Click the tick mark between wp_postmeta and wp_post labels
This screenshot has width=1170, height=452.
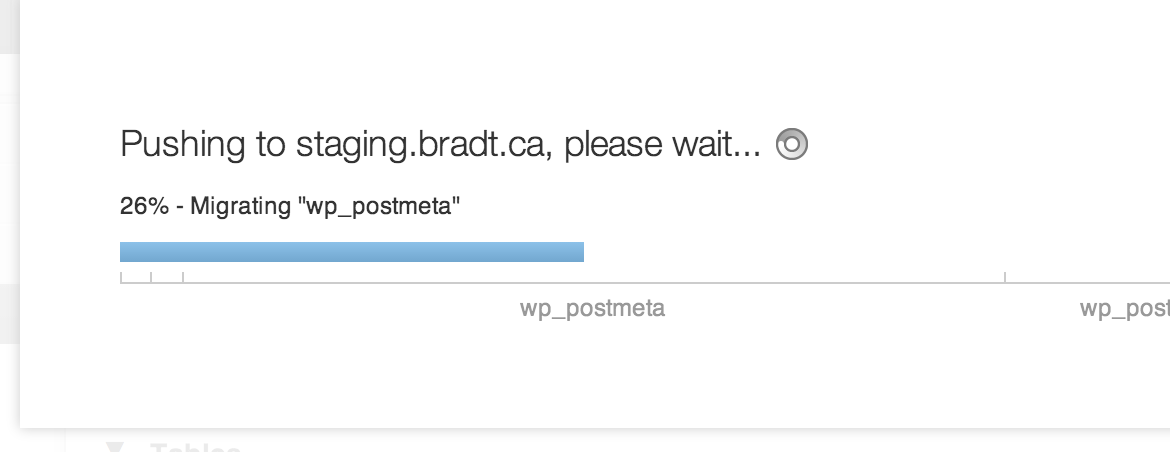(1005, 277)
